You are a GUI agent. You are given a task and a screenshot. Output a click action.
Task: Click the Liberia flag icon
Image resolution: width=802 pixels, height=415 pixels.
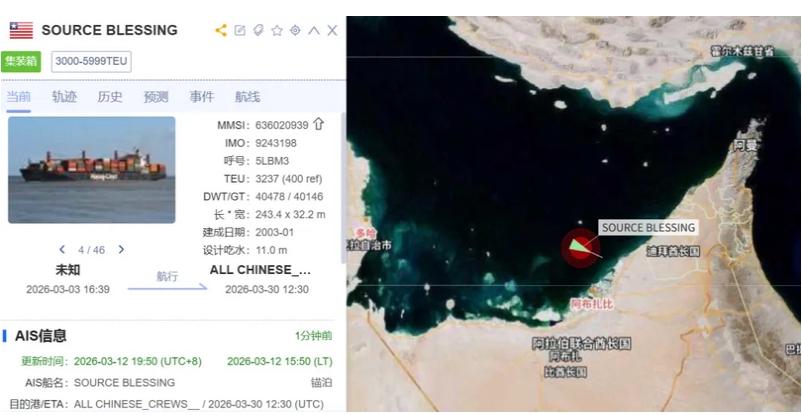pos(21,30)
